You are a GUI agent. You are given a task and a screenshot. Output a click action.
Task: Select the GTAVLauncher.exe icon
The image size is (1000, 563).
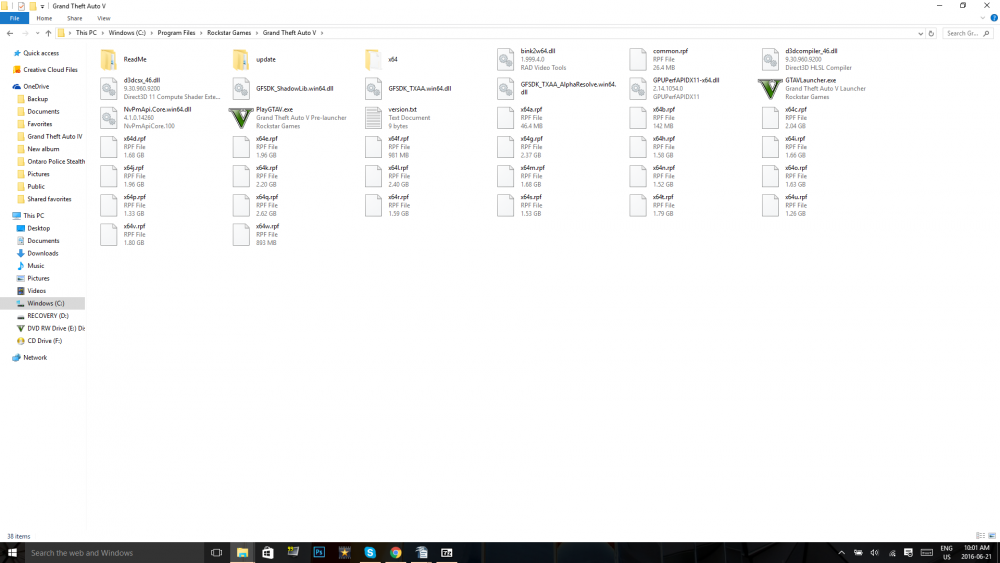(x=770, y=89)
